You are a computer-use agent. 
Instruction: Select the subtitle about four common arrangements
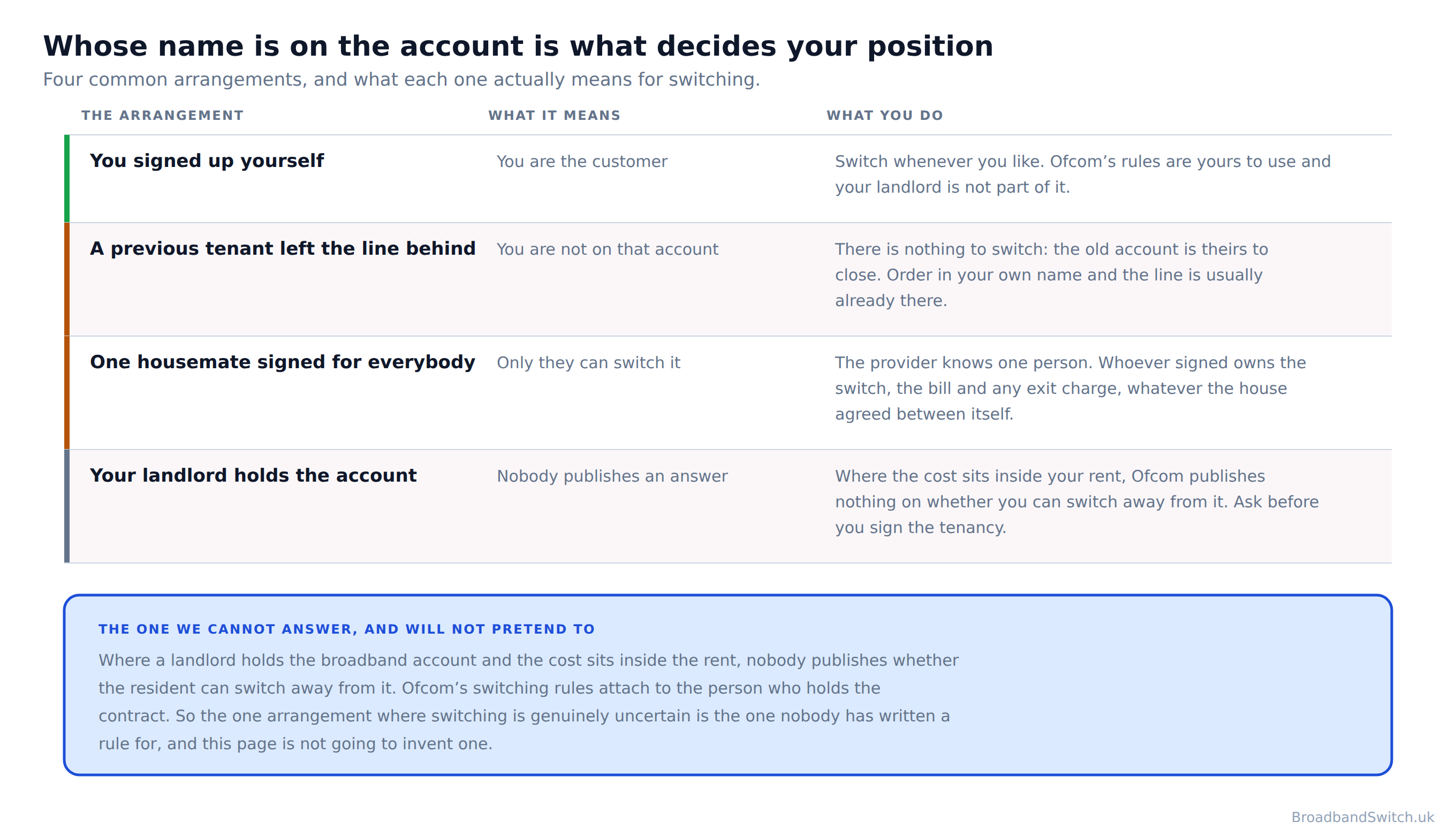[x=401, y=79]
